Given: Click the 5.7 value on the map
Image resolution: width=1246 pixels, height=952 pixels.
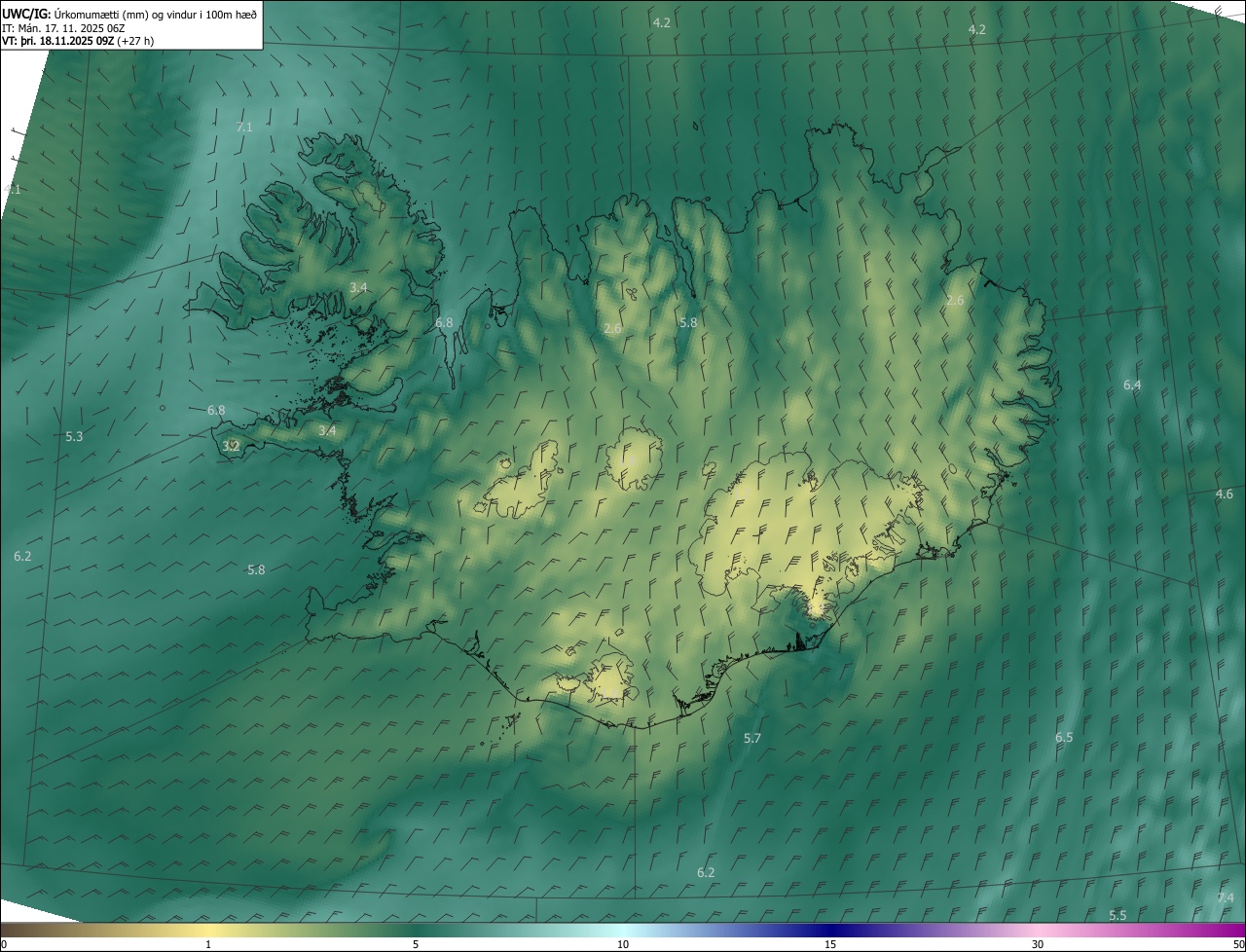Looking at the screenshot, I should [x=752, y=739].
